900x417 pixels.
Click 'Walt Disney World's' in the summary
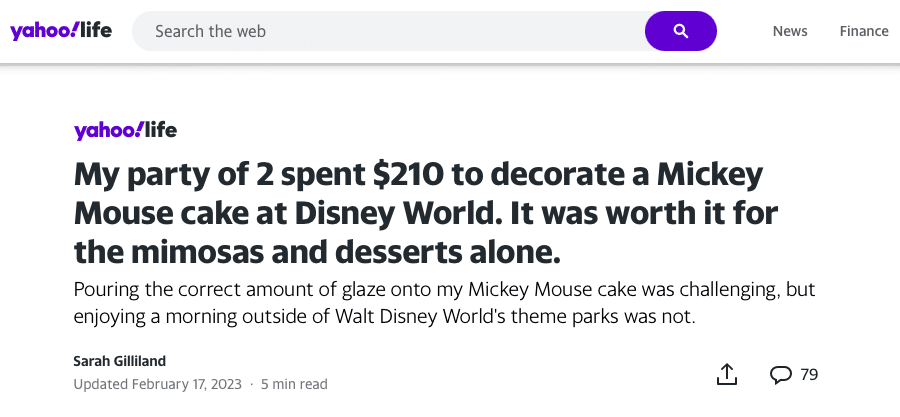(414, 317)
